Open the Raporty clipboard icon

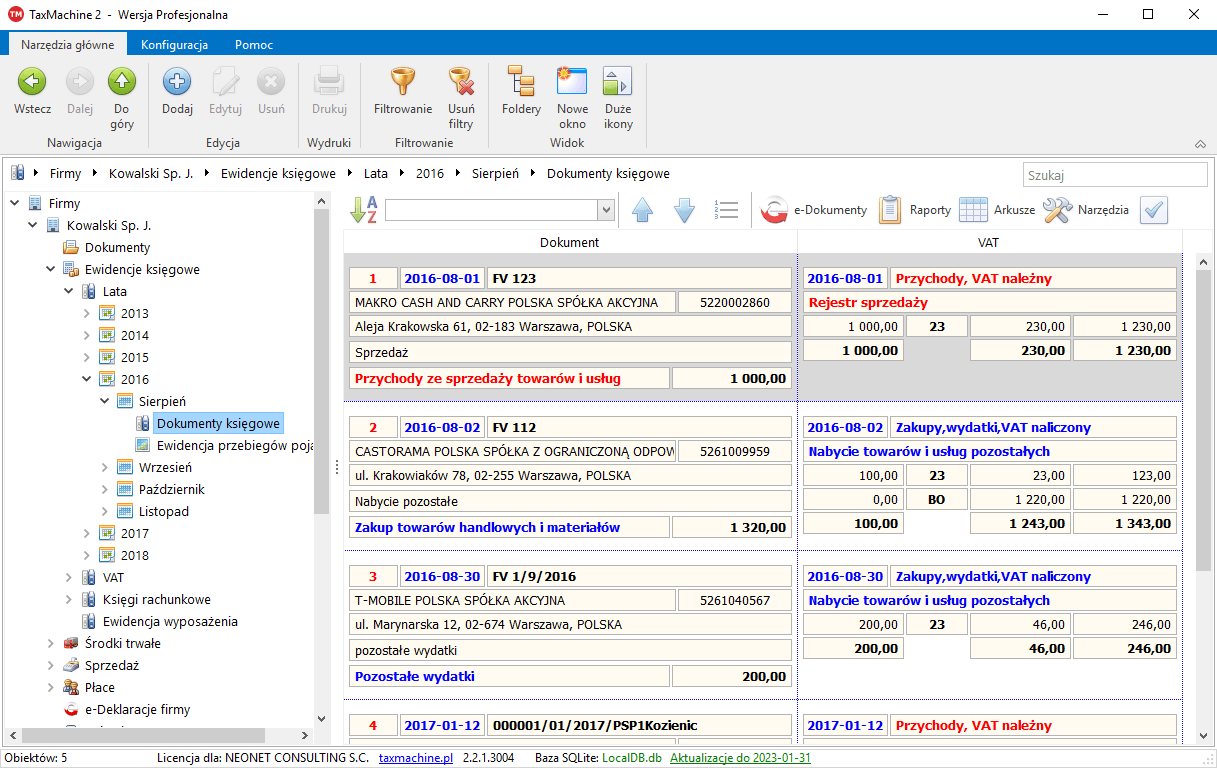tap(890, 210)
